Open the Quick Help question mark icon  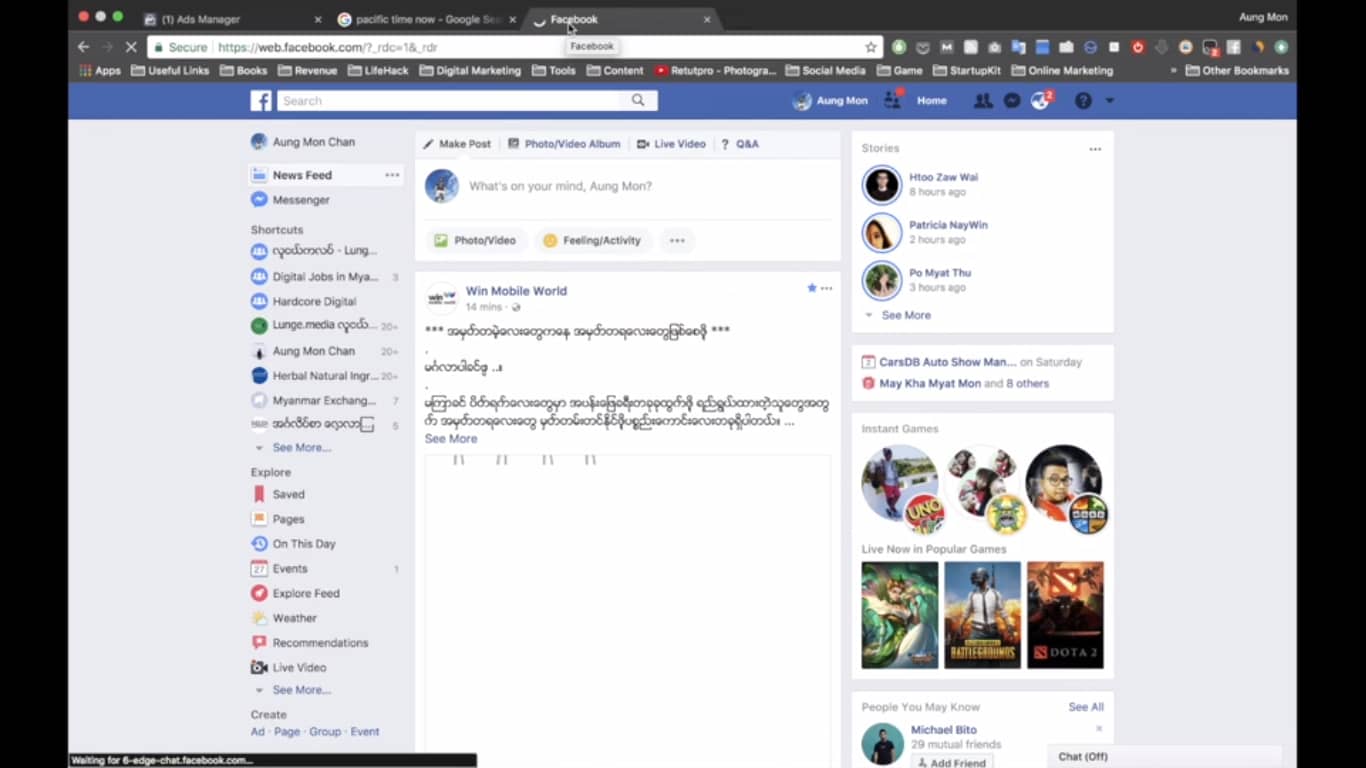(1083, 101)
